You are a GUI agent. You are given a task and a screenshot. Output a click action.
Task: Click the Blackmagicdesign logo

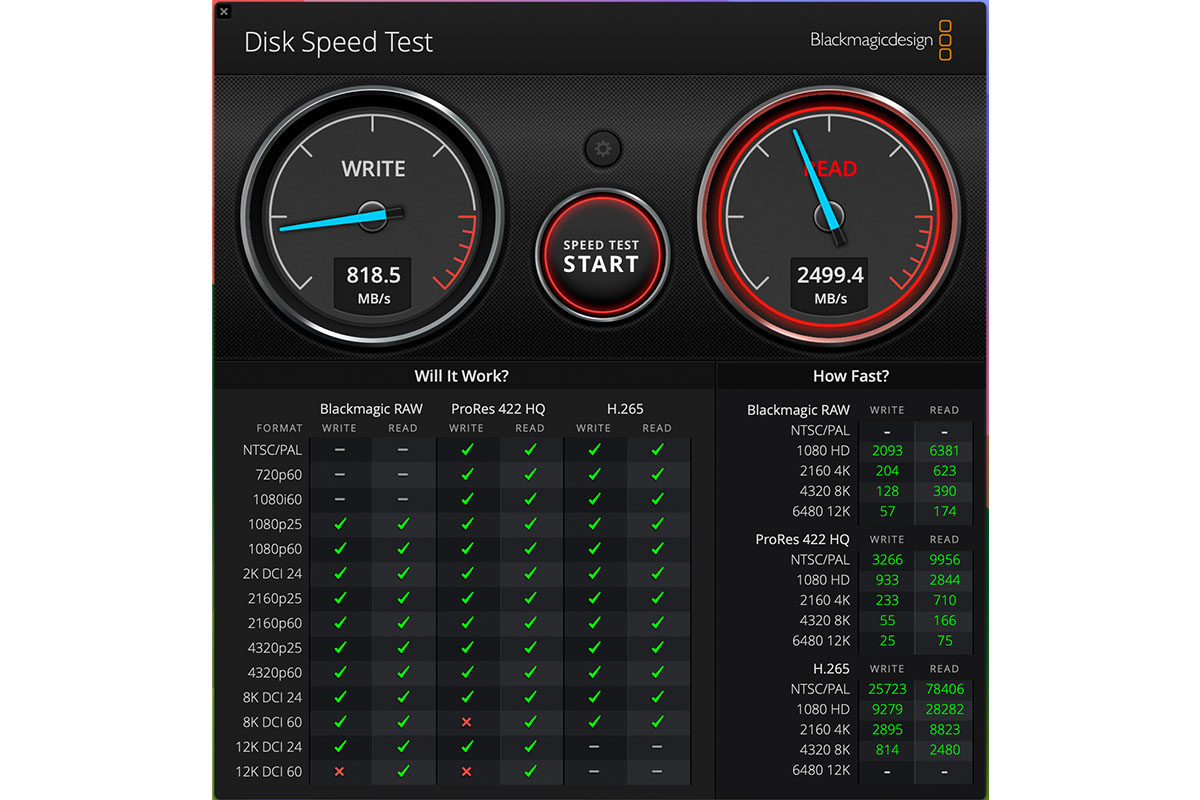[x=880, y=41]
